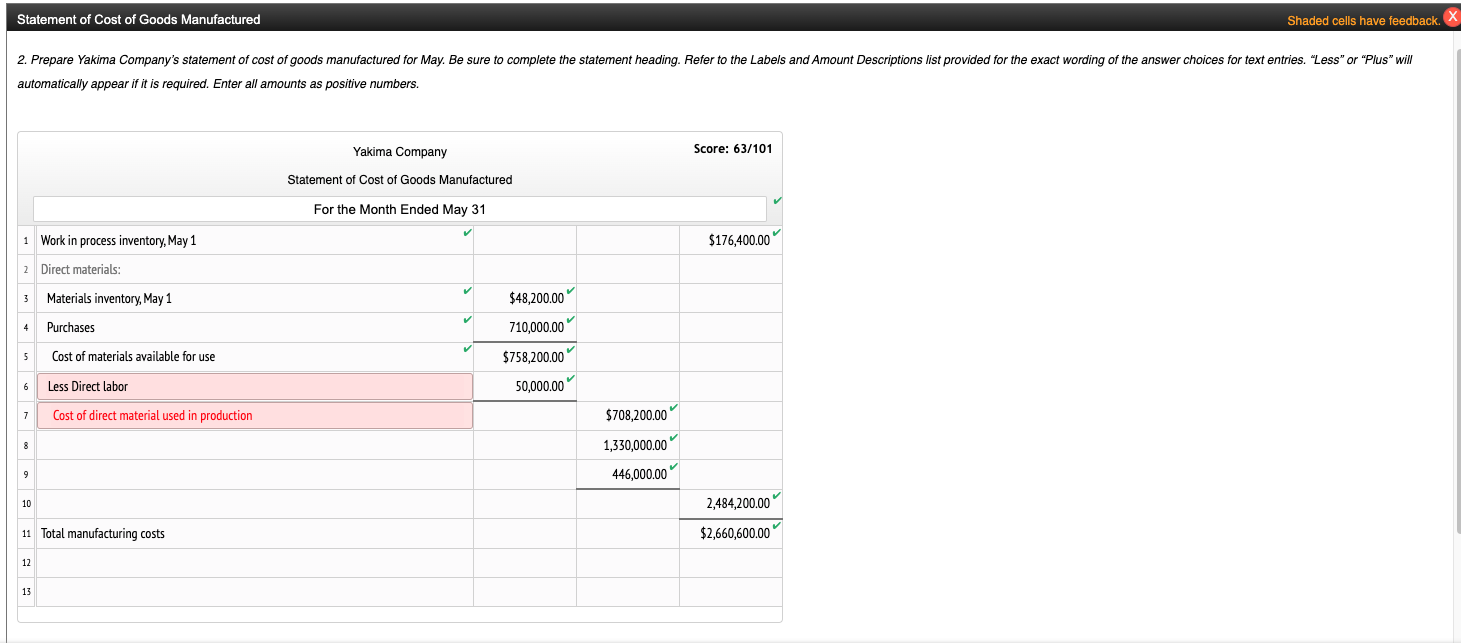Click the 1,330,000.00 amount cell
Screen dimensions: 1461x643
click(x=628, y=445)
